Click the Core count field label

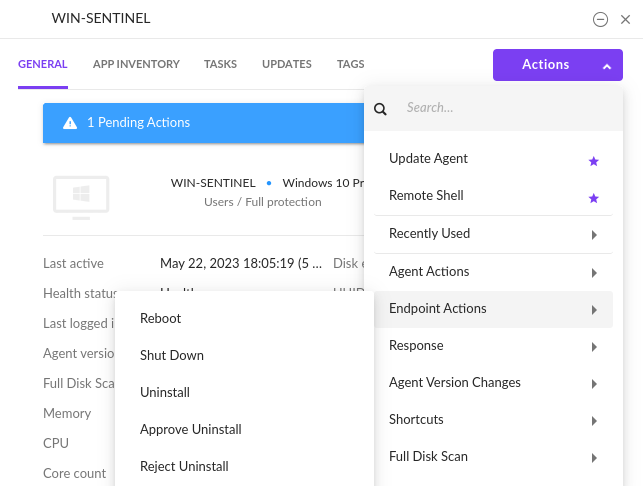(x=75, y=473)
